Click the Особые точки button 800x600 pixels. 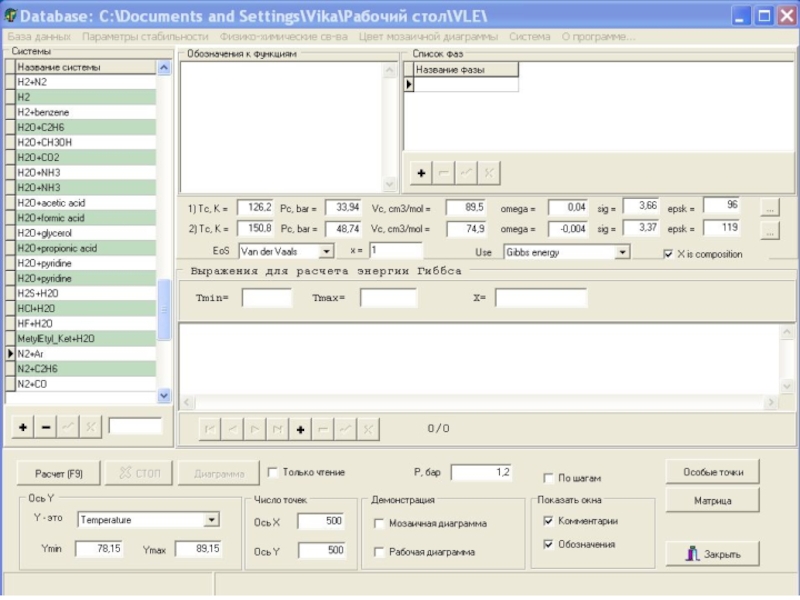click(713, 472)
